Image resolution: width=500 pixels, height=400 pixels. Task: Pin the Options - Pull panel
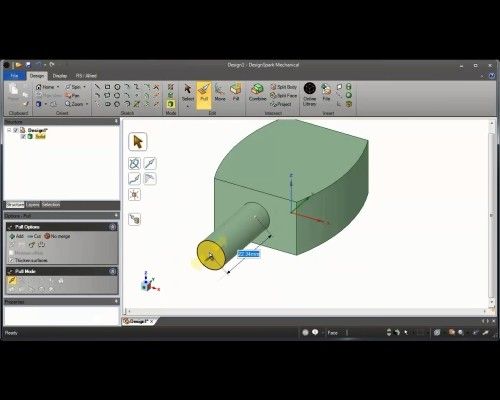point(116,216)
